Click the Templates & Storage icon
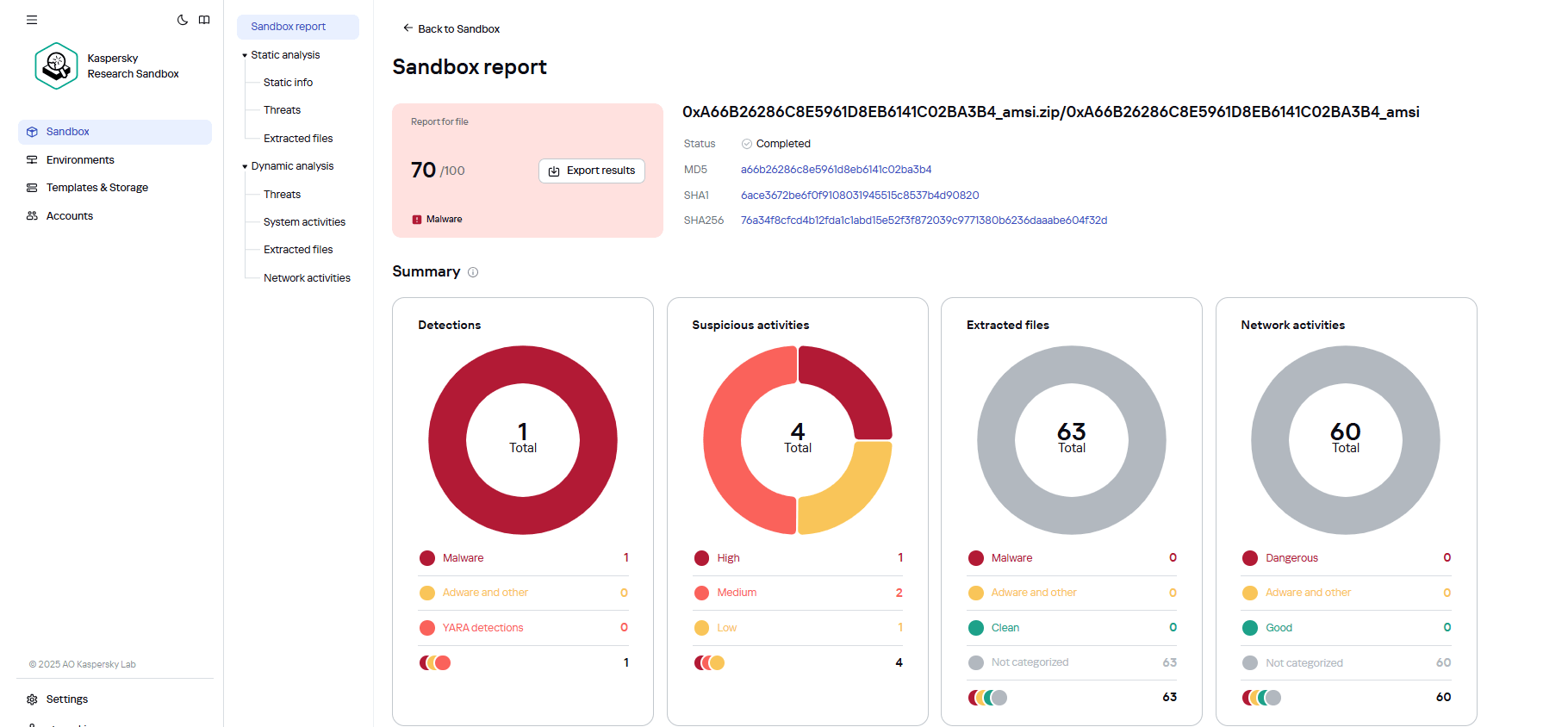The width and height of the screenshot is (1568, 727). pyautogui.click(x=32, y=188)
